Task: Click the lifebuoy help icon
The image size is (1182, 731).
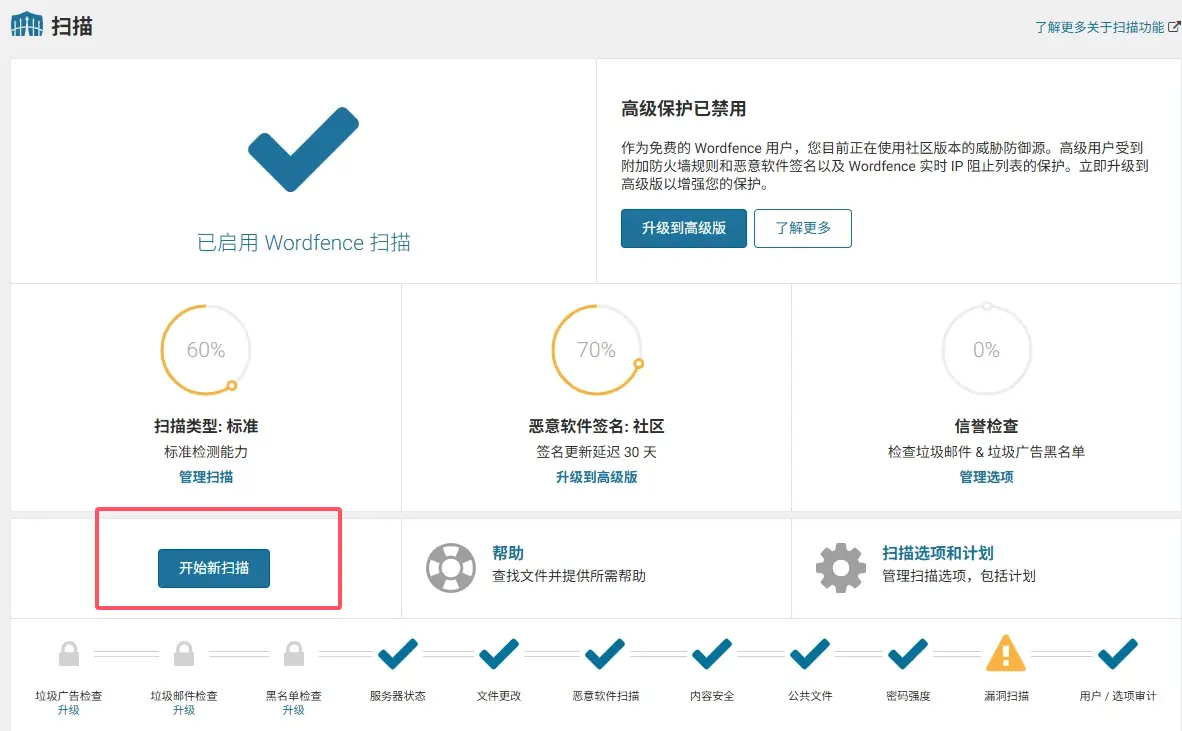Action: pyautogui.click(x=451, y=567)
